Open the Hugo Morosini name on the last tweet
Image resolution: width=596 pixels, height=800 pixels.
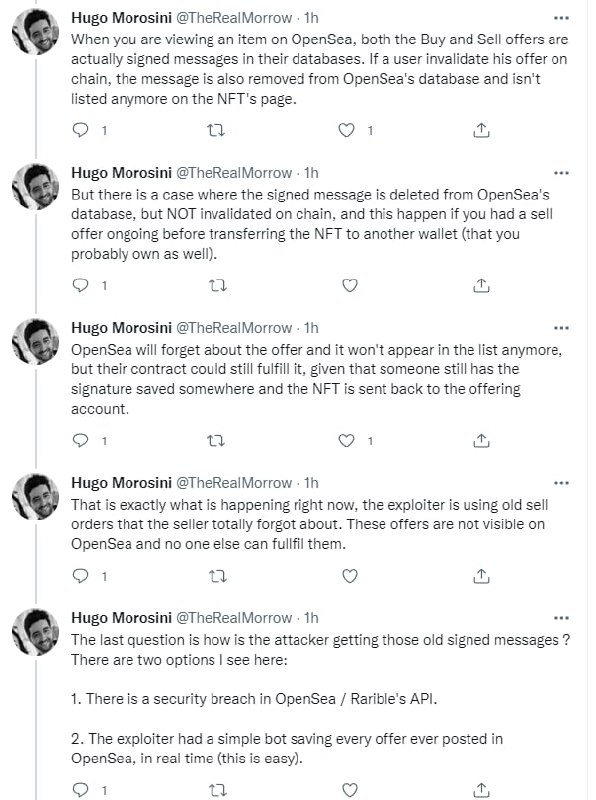(x=121, y=618)
